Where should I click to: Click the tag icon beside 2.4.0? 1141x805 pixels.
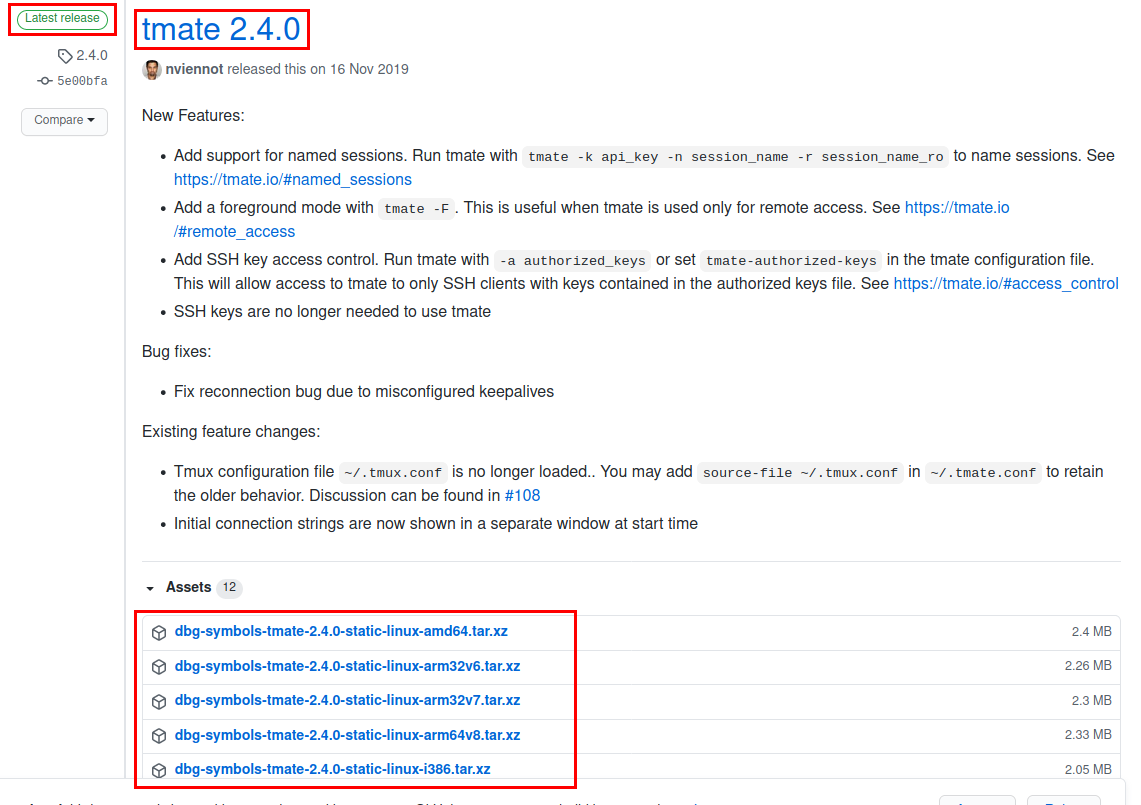[65, 56]
